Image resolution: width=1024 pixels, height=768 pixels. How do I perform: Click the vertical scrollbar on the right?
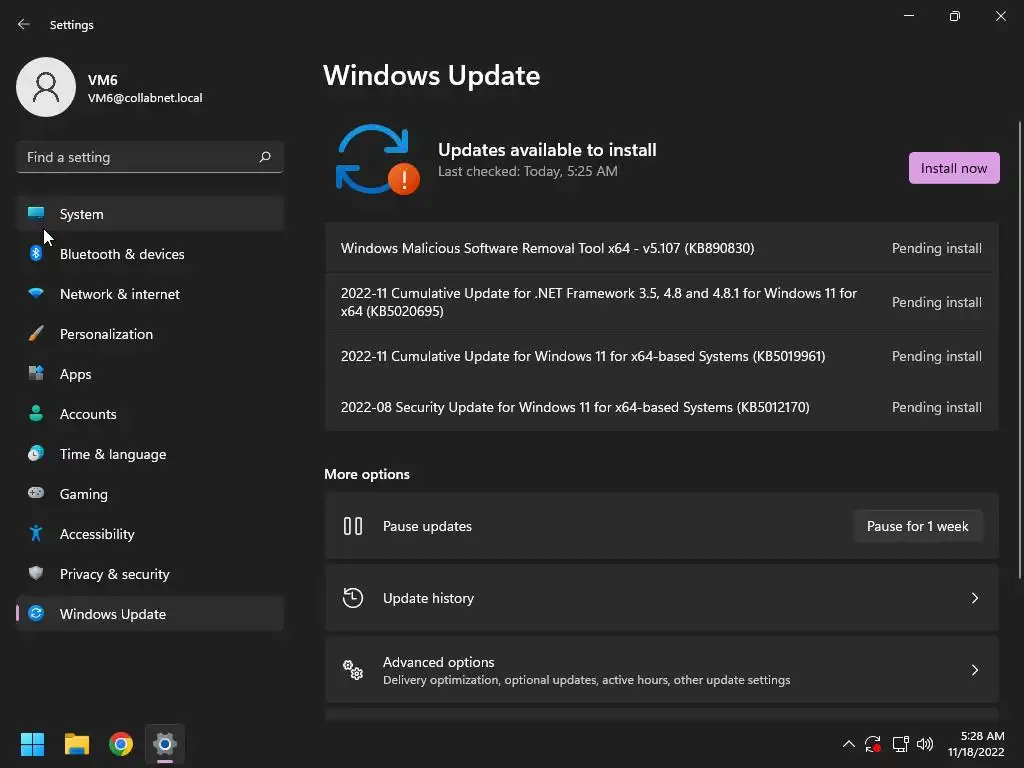click(x=1019, y=350)
